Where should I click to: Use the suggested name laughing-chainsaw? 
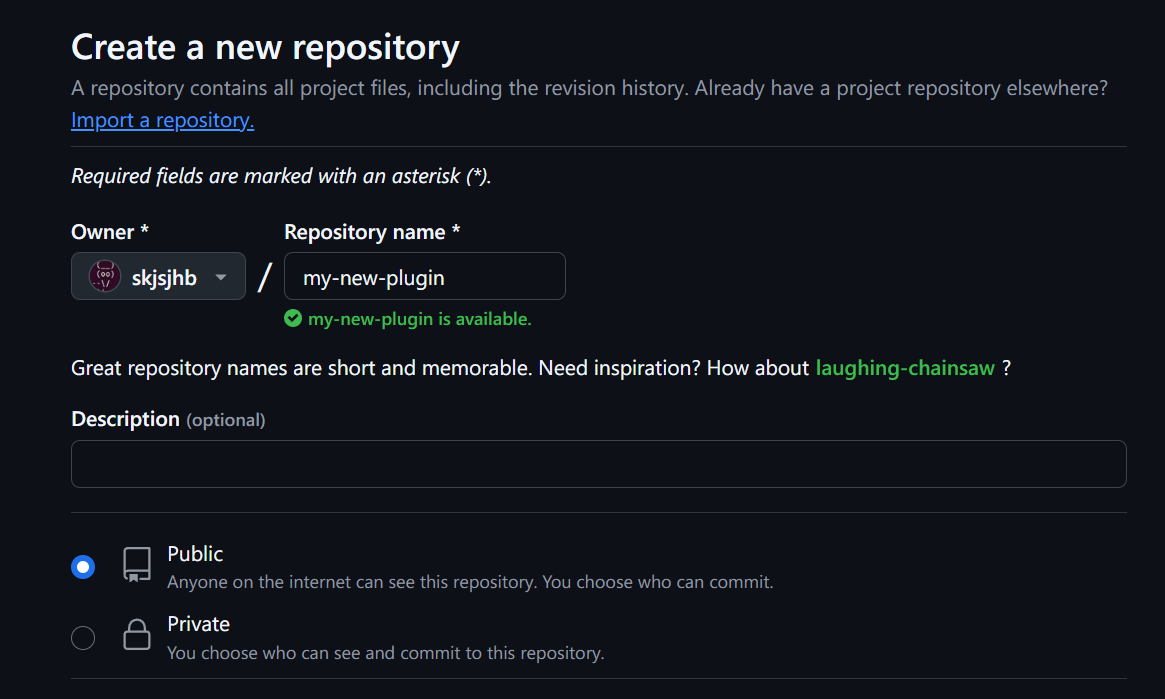pos(903,367)
